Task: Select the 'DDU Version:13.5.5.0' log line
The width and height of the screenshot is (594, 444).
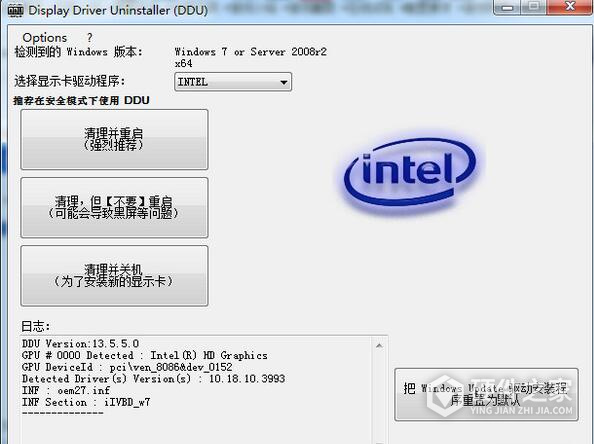Action: pos(80,344)
